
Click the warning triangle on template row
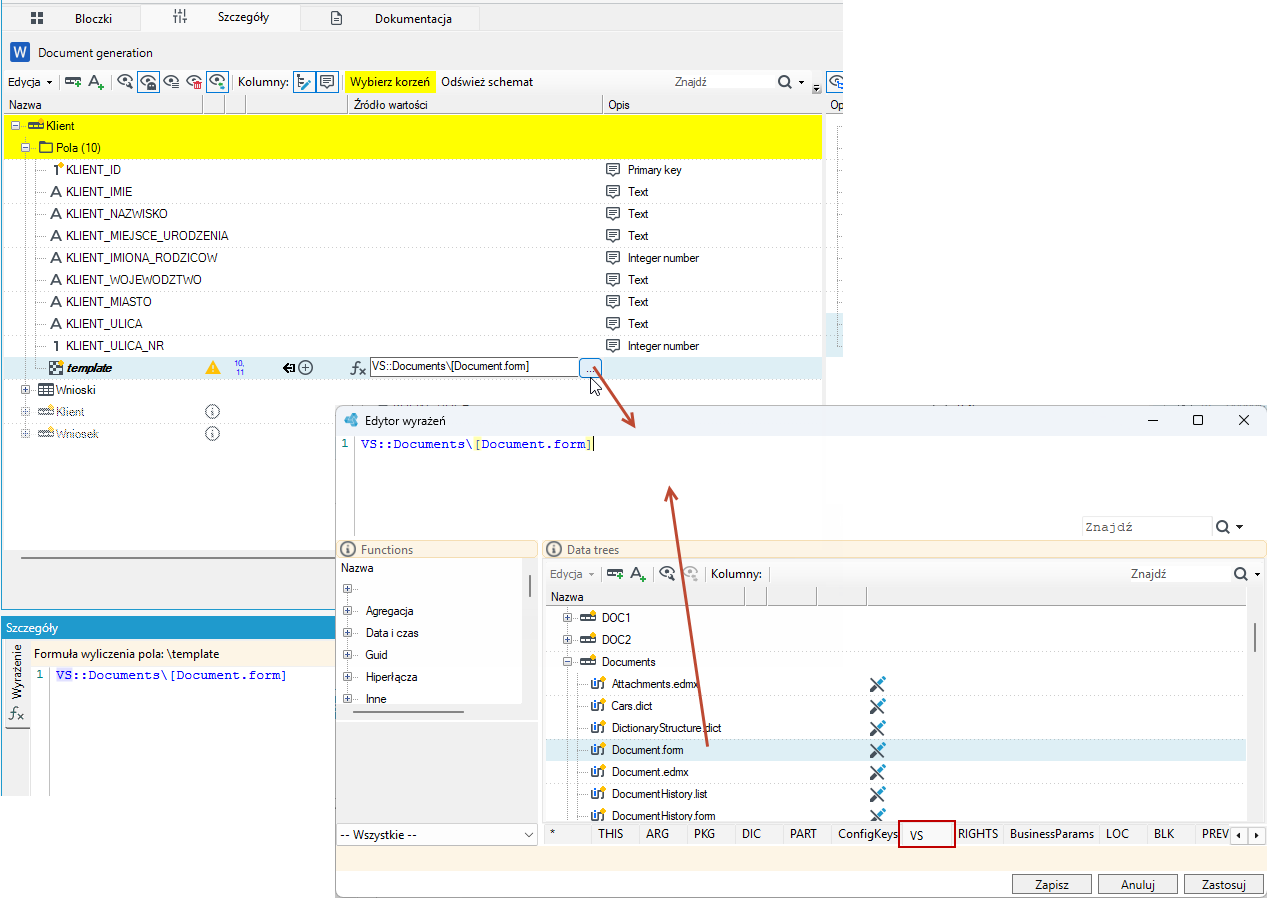tap(213, 367)
